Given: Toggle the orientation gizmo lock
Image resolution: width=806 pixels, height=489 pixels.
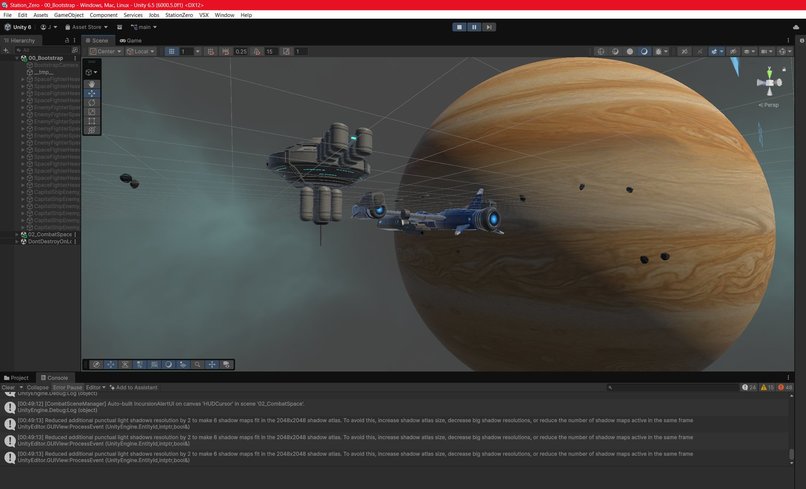Looking at the screenshot, I should coord(784,68).
